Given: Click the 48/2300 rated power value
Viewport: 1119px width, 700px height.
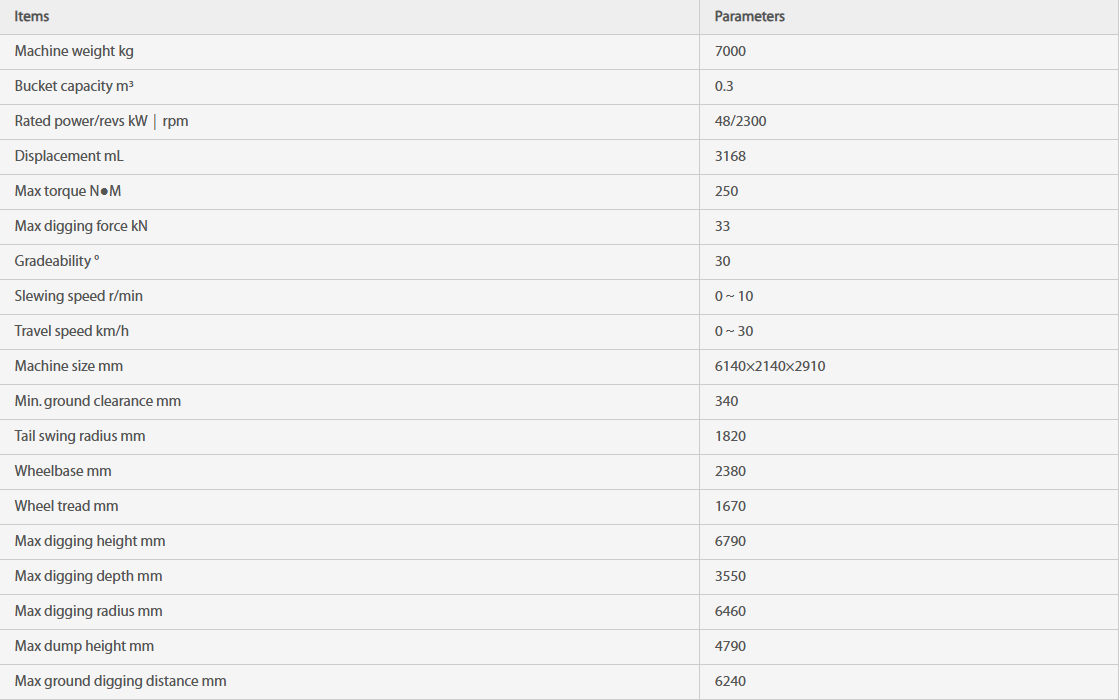Looking at the screenshot, I should pyautogui.click(x=740, y=121).
